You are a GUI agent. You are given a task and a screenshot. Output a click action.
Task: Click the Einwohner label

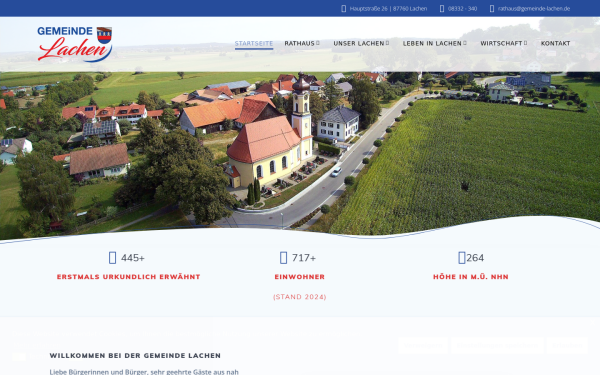pyautogui.click(x=300, y=277)
